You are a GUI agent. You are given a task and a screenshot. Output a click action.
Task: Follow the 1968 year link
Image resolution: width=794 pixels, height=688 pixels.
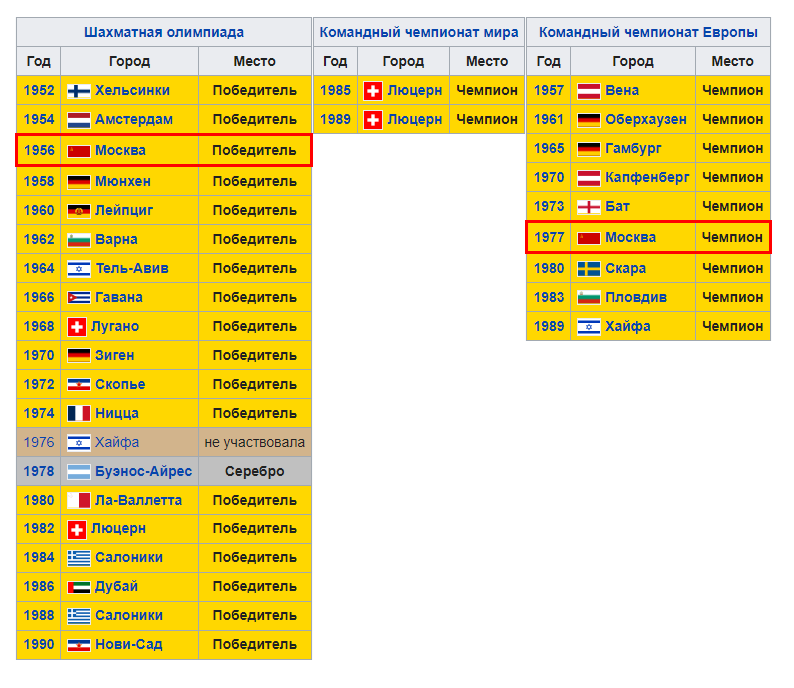tap(39, 327)
